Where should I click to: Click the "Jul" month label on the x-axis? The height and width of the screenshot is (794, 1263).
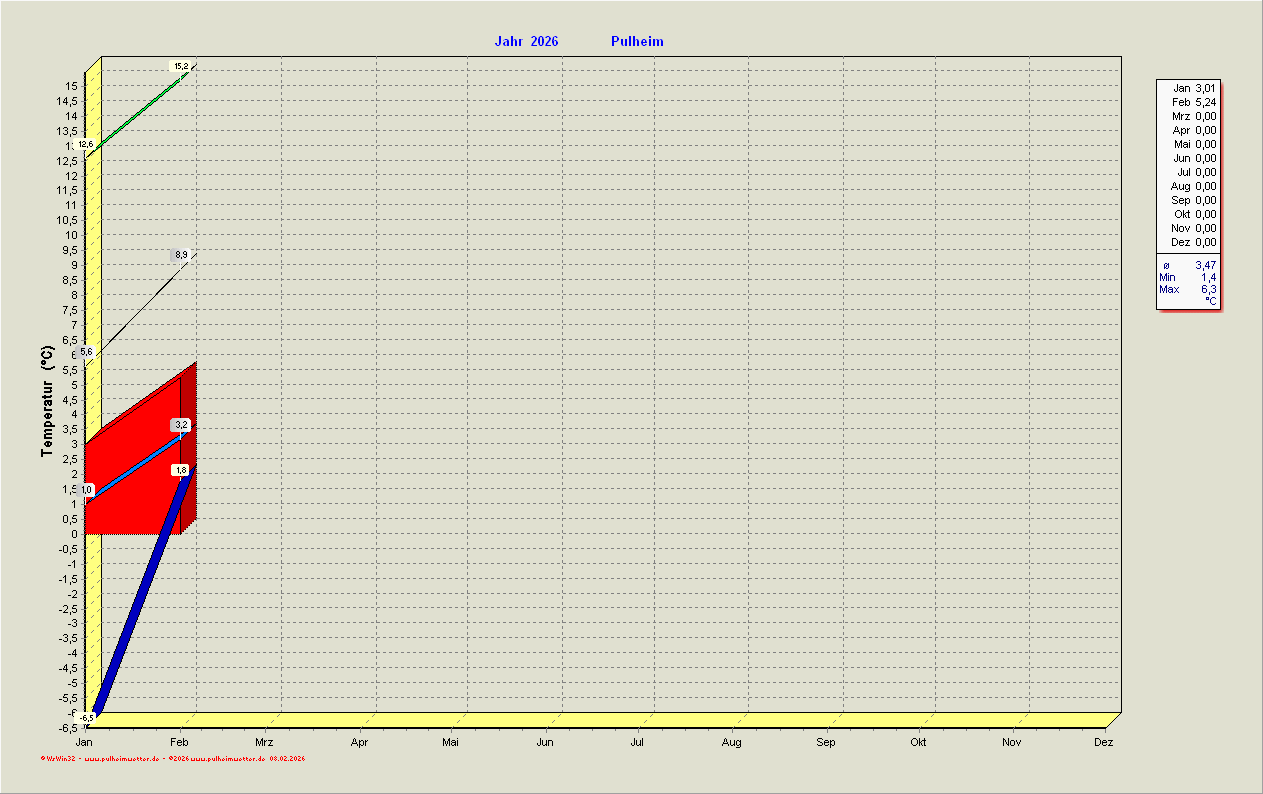[637, 742]
